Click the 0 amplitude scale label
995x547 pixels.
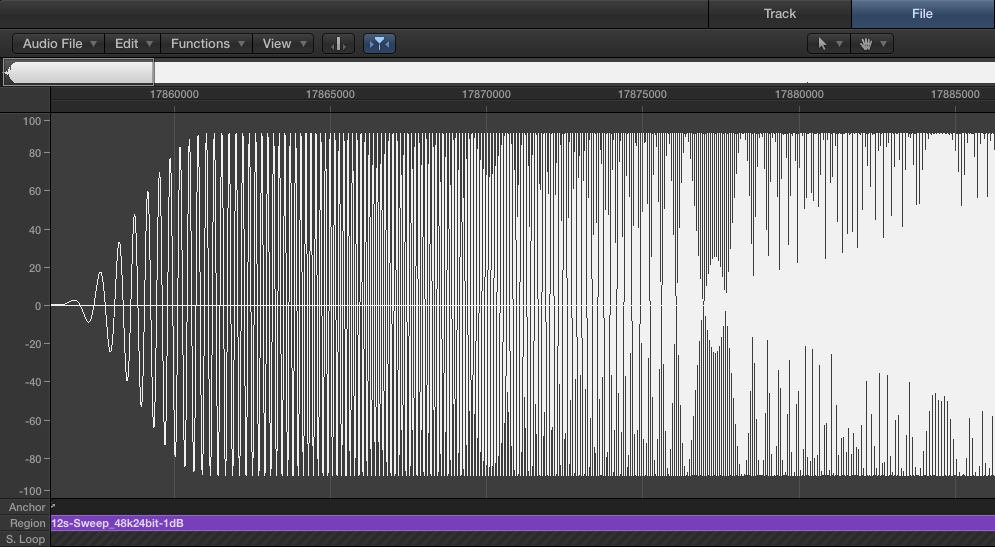pyautogui.click(x=38, y=306)
